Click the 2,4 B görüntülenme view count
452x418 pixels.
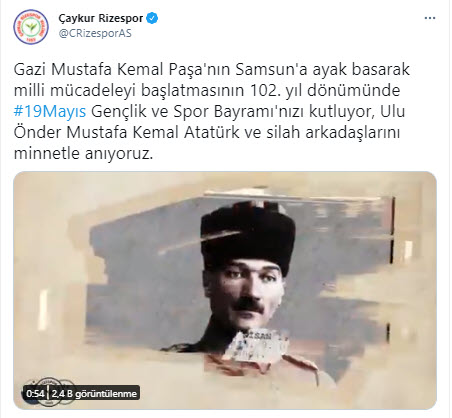(x=94, y=394)
